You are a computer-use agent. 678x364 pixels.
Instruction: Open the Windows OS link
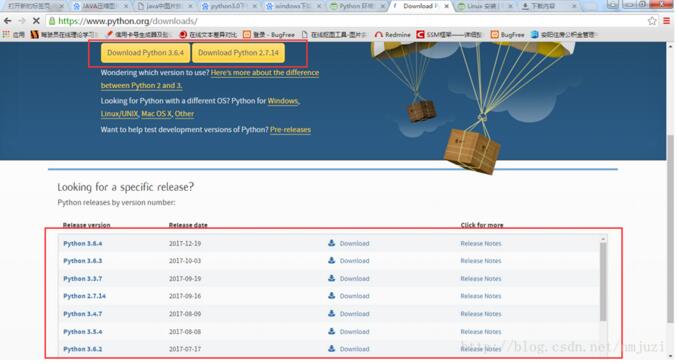click(283, 101)
